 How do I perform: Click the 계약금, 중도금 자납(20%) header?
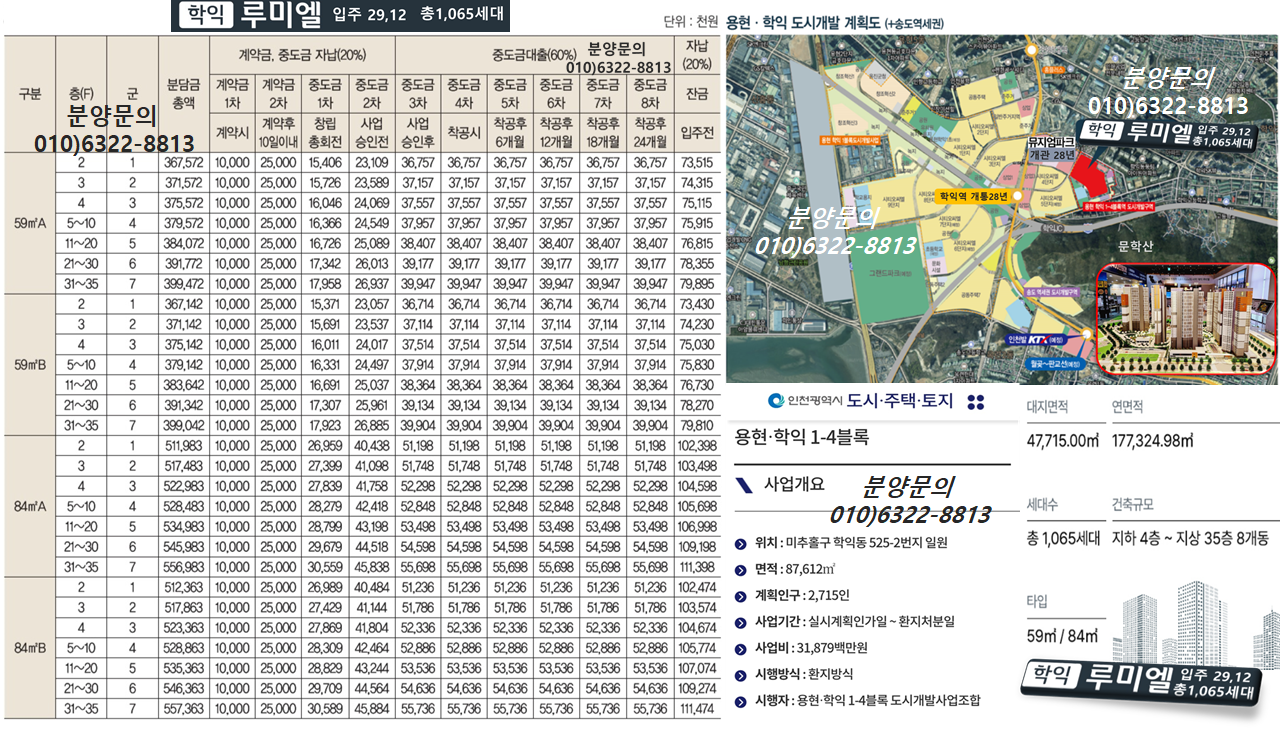303,53
